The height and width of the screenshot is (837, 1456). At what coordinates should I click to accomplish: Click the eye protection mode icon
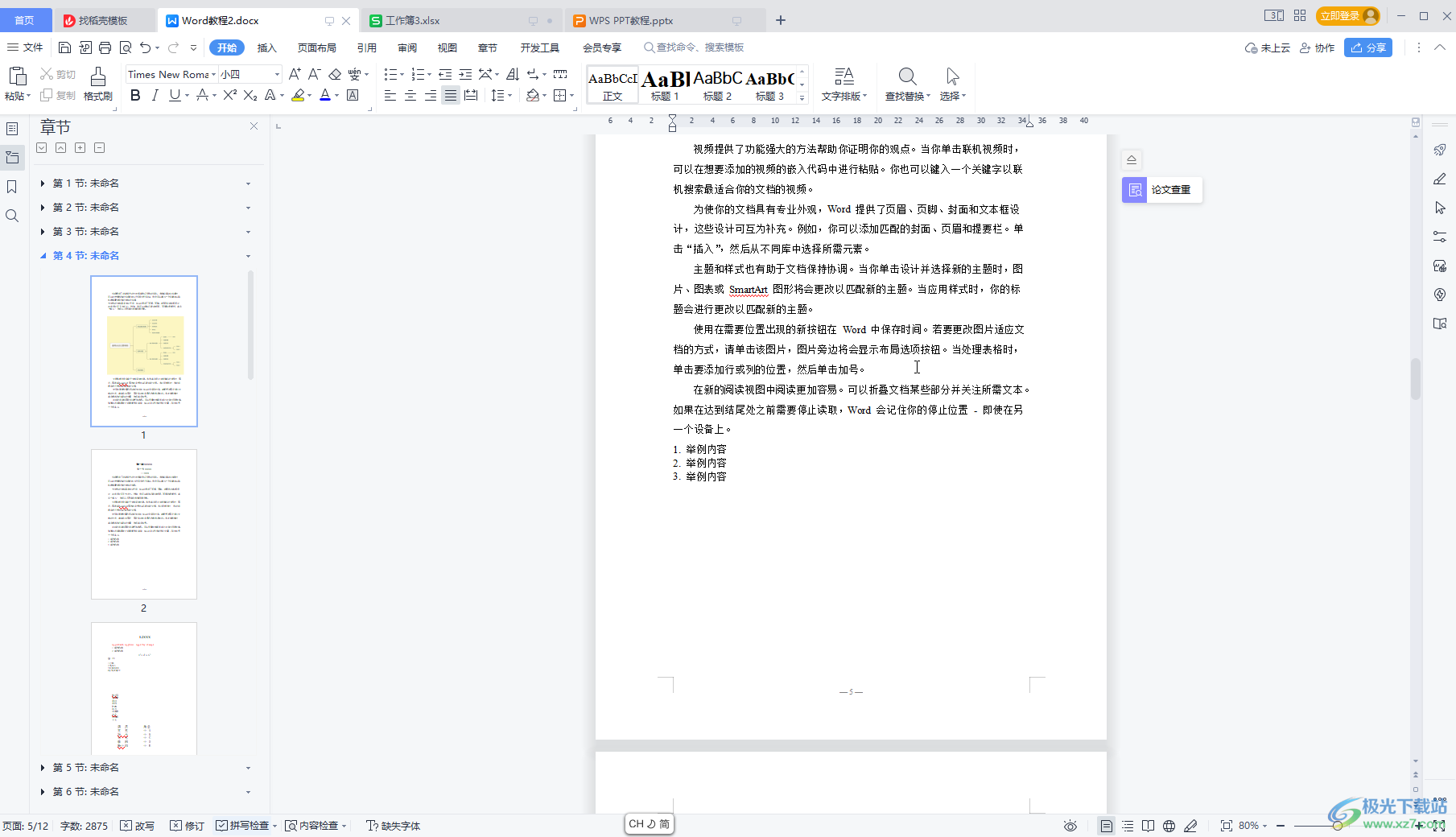(x=1070, y=826)
